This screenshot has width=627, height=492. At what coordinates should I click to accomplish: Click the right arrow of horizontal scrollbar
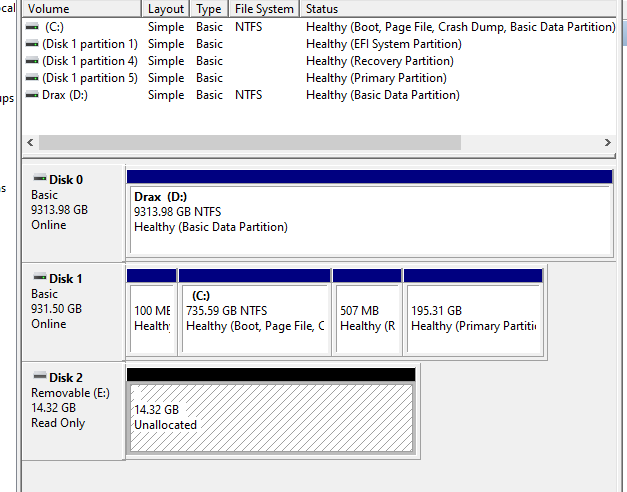[608, 142]
